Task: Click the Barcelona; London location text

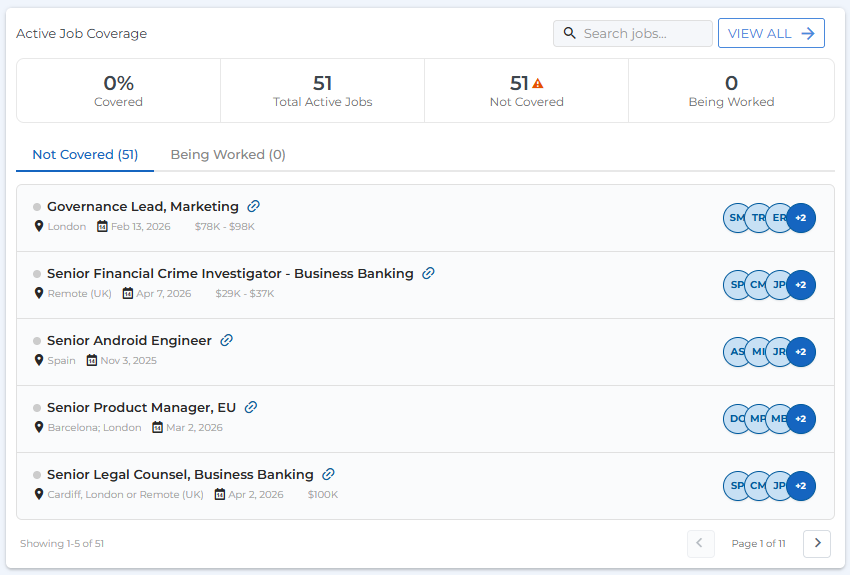Action: pos(94,428)
